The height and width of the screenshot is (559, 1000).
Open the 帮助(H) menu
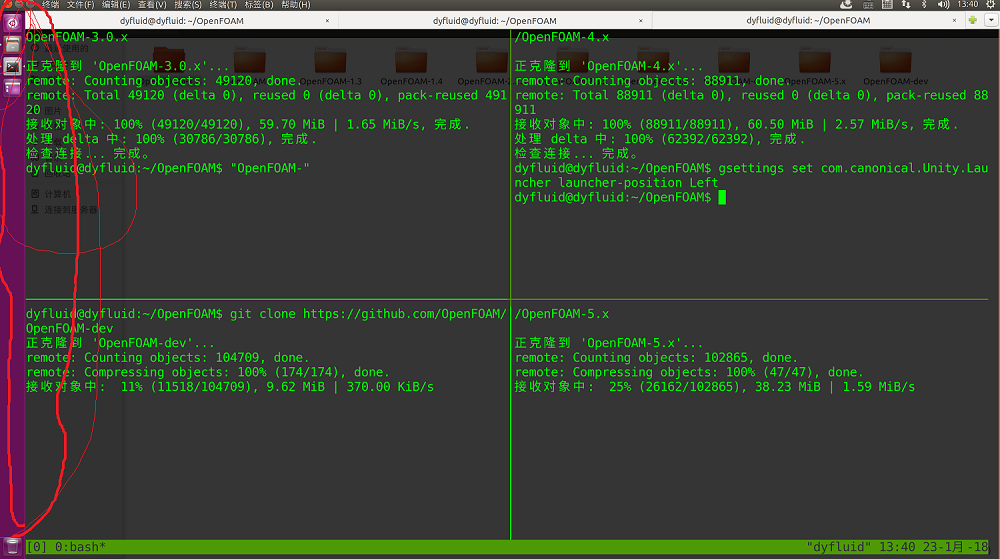point(295,4)
